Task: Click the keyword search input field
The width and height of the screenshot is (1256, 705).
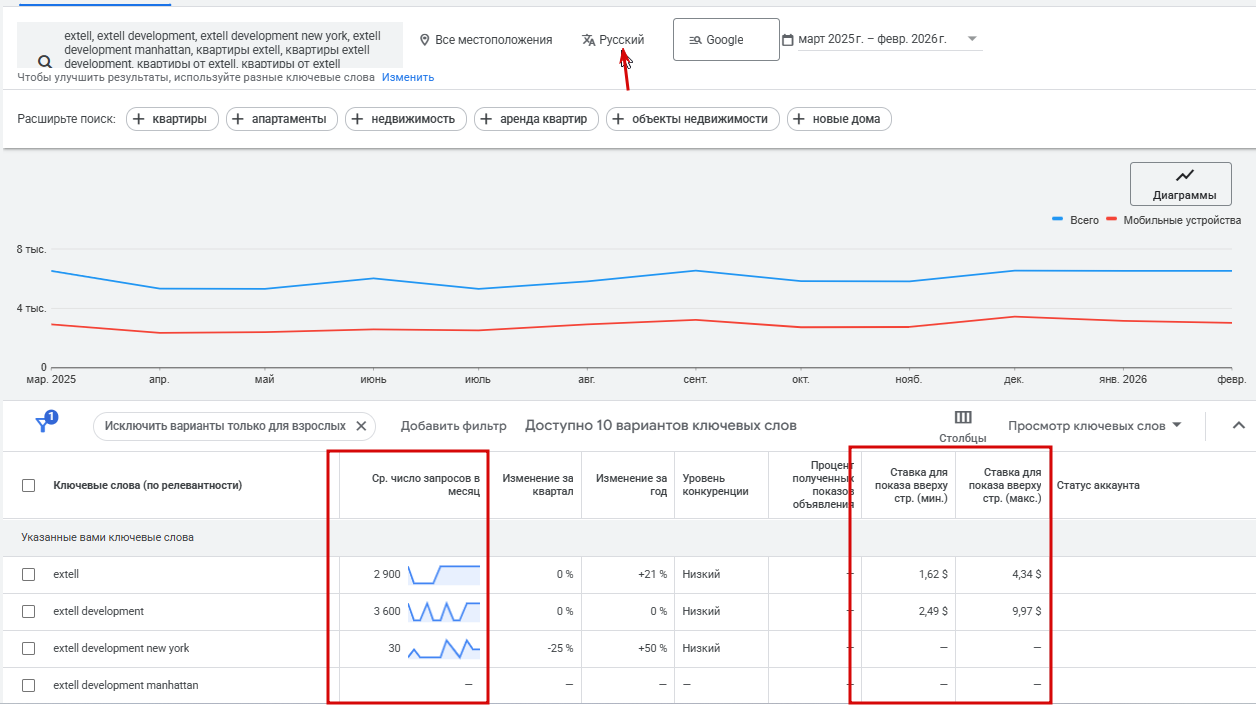Action: (x=211, y=47)
